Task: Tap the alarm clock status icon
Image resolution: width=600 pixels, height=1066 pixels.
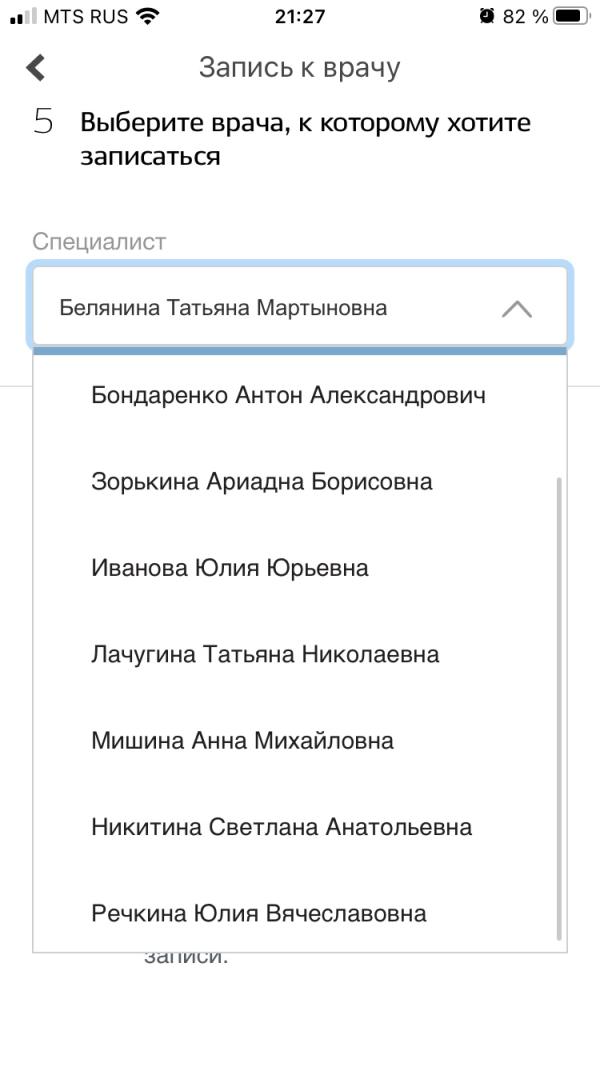Action: pyautogui.click(x=486, y=16)
